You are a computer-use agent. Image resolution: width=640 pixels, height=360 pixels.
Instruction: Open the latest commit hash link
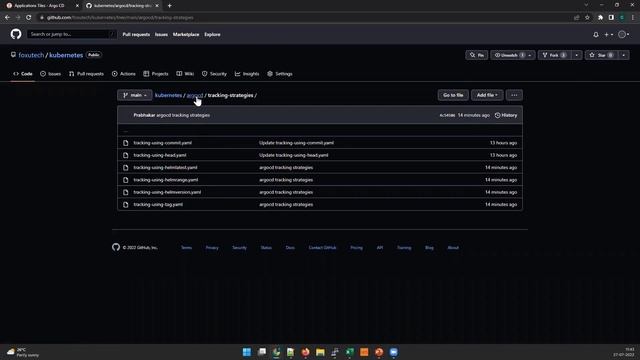[x=447, y=116]
